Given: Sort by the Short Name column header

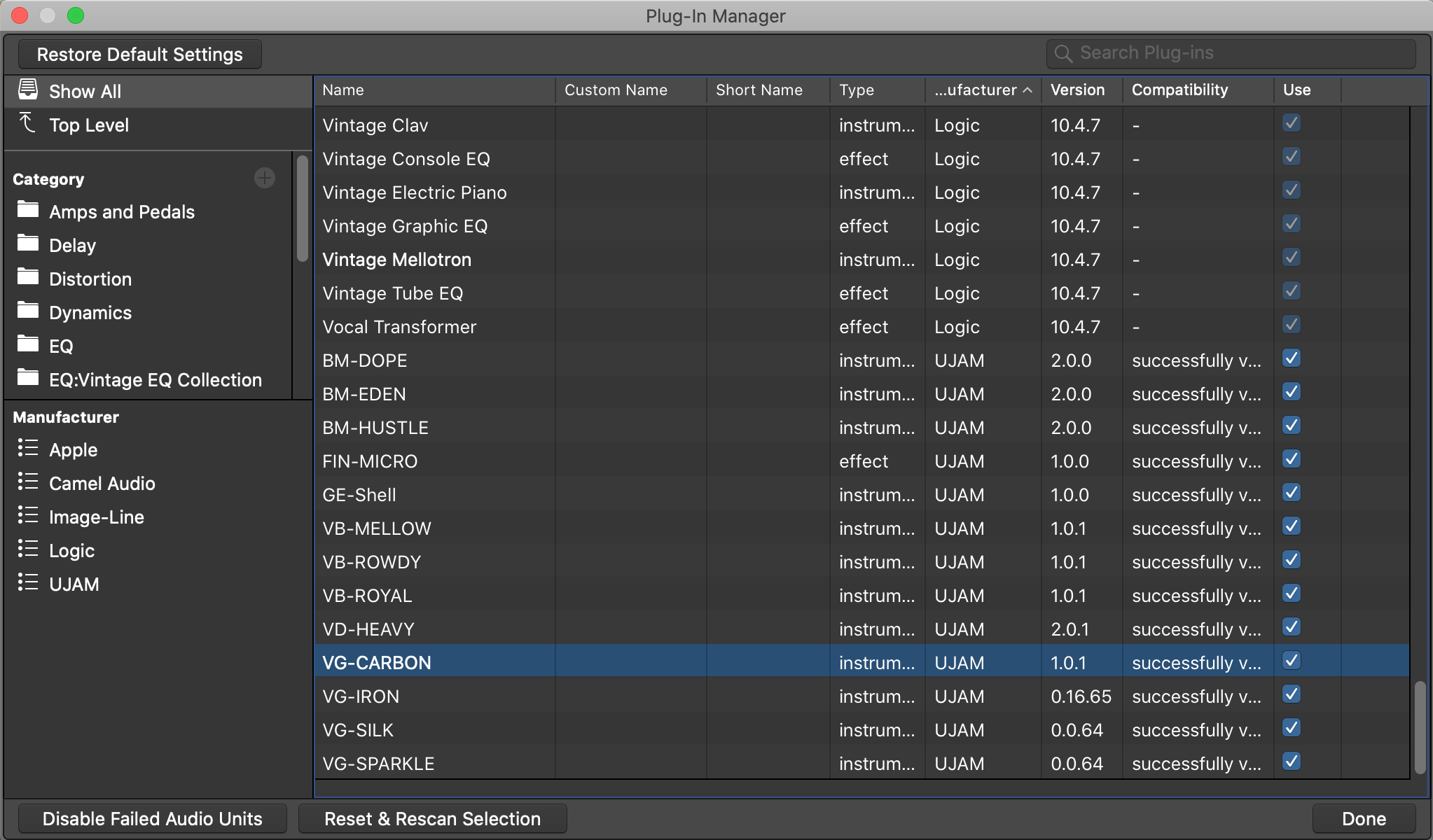Looking at the screenshot, I should tap(768, 90).
